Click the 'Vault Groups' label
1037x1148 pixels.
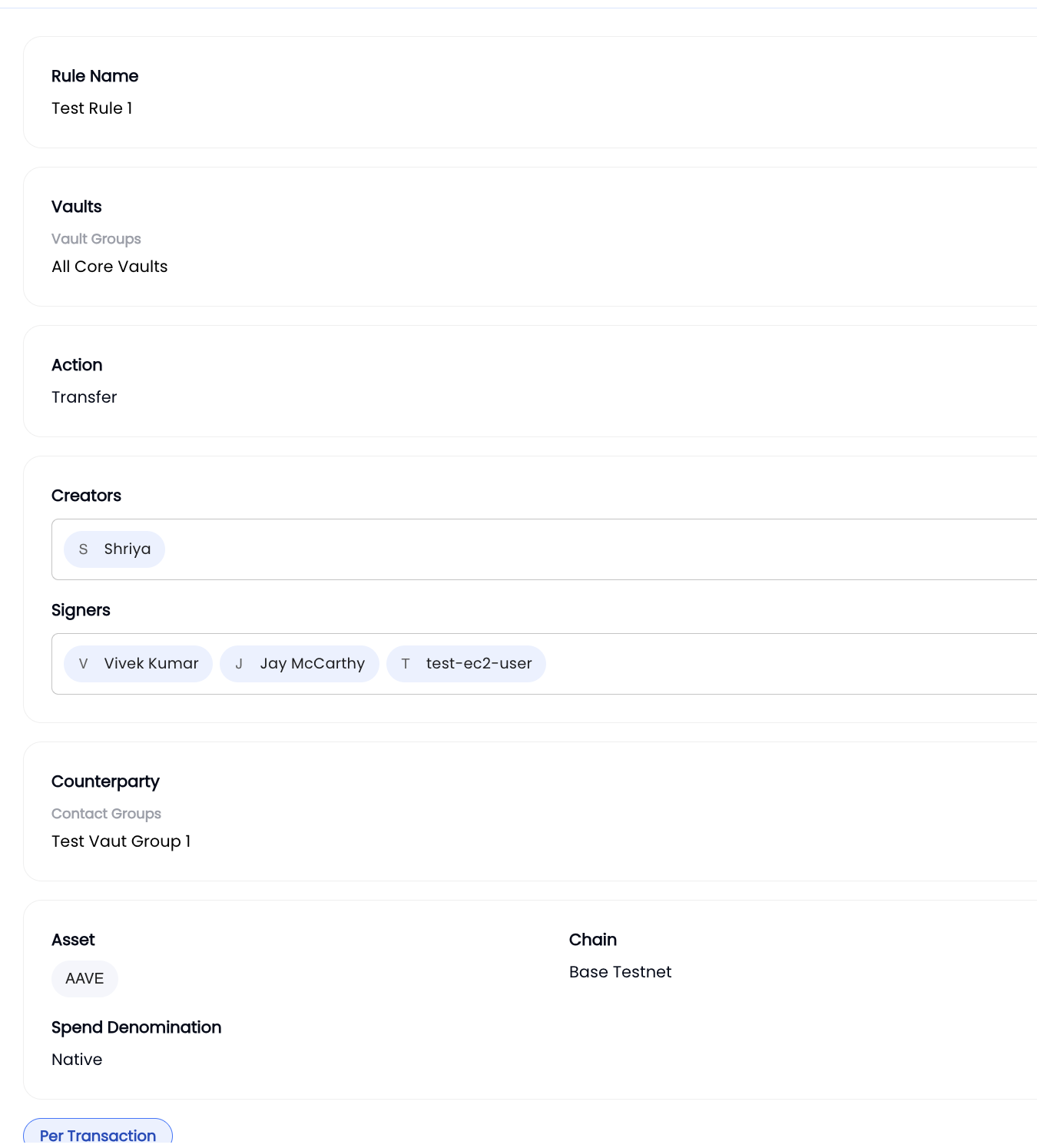pyautogui.click(x=96, y=239)
